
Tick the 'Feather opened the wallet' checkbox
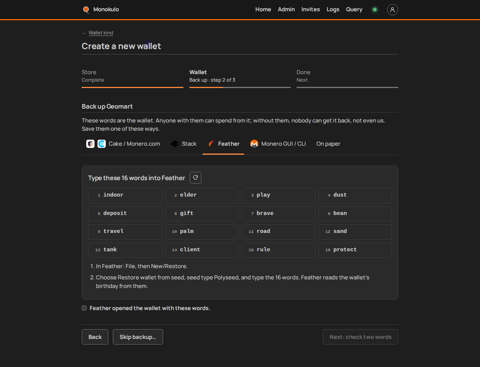coord(84,308)
